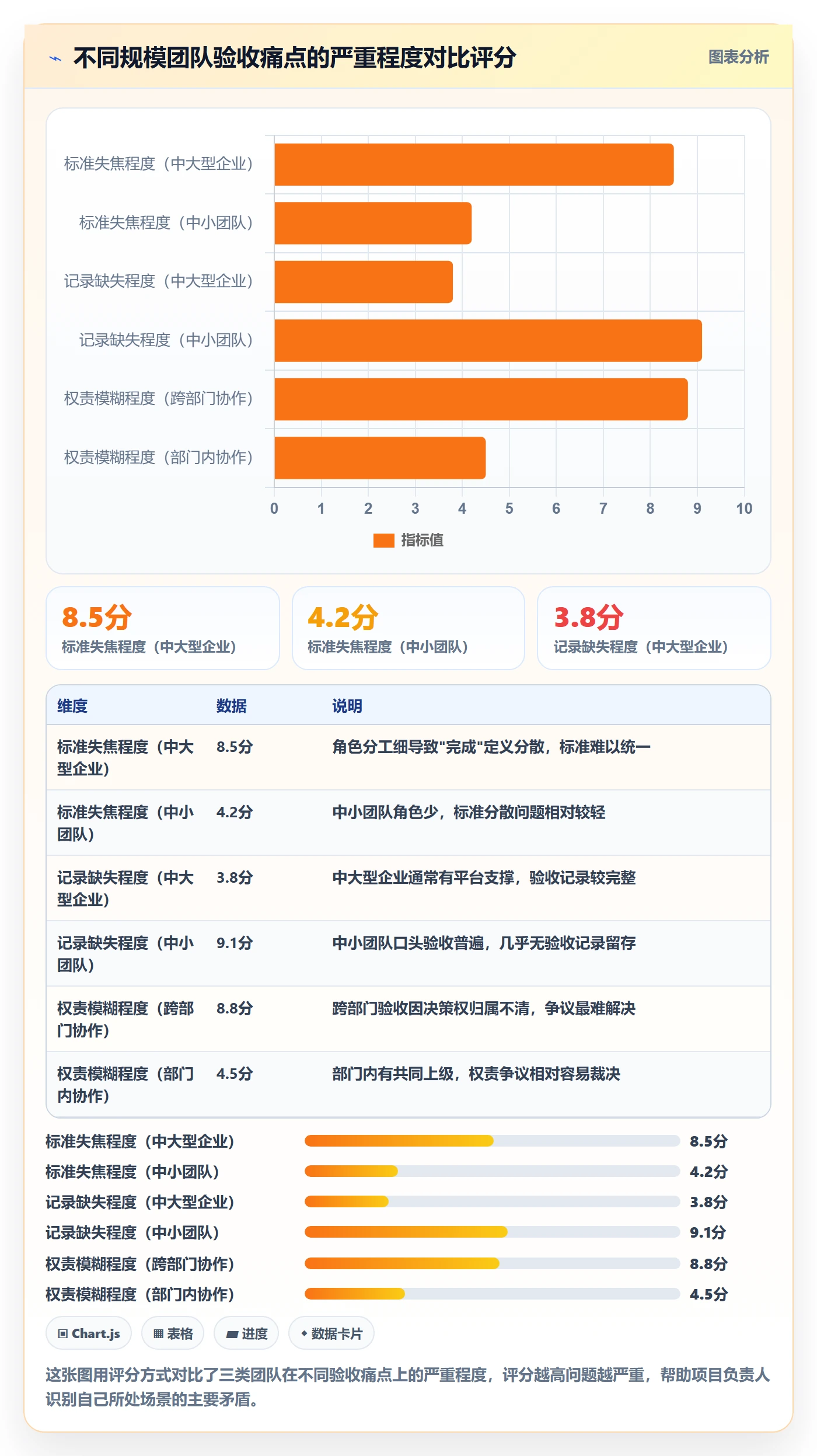Click progress bar for 权责模糊程度（部门内协作）4.5分
This screenshot has height=1456, width=817.
point(492,1294)
